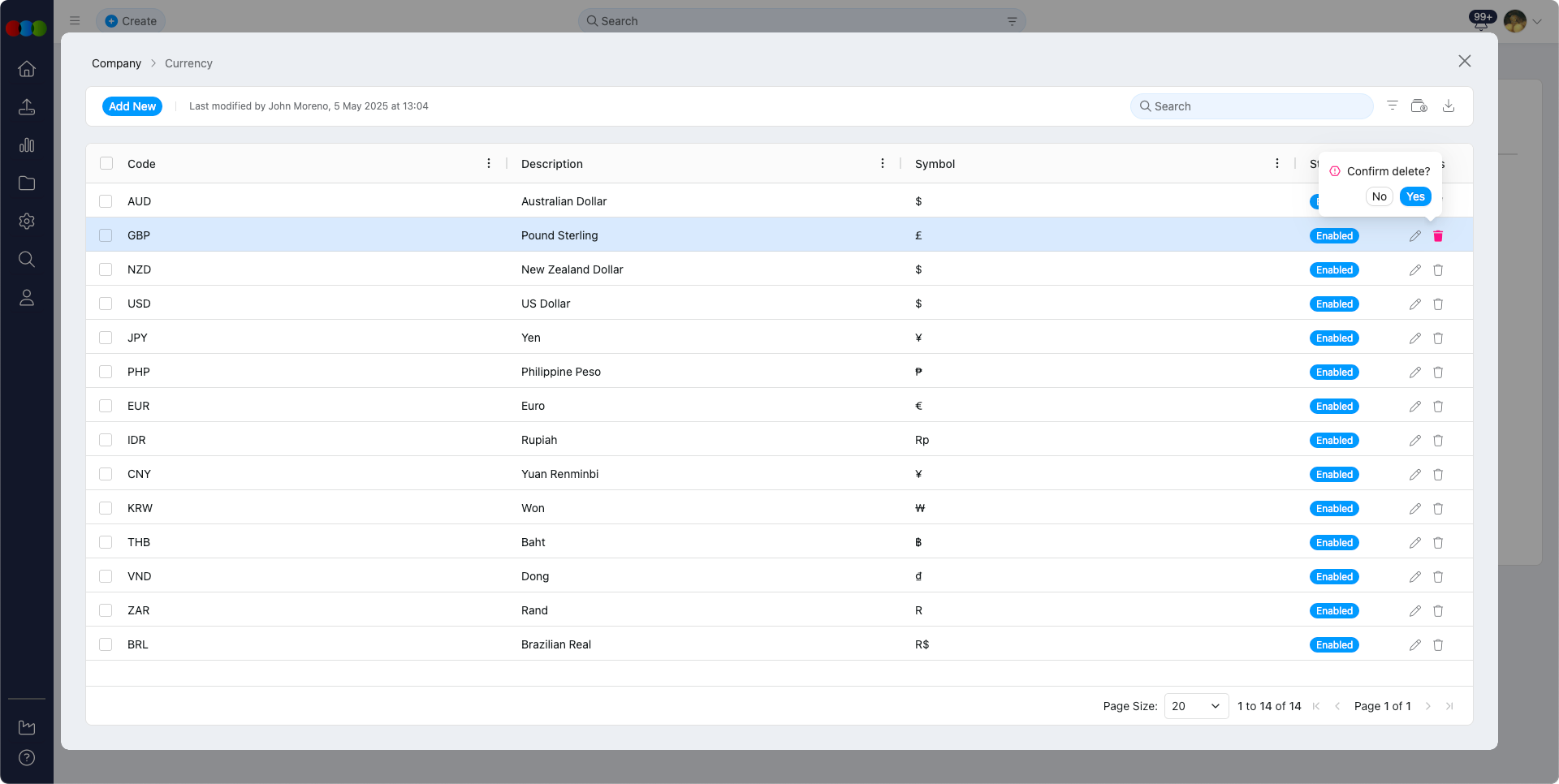This screenshot has height=784, width=1559.
Task: Toggle the select-all checkbox in header
Action: [106, 164]
